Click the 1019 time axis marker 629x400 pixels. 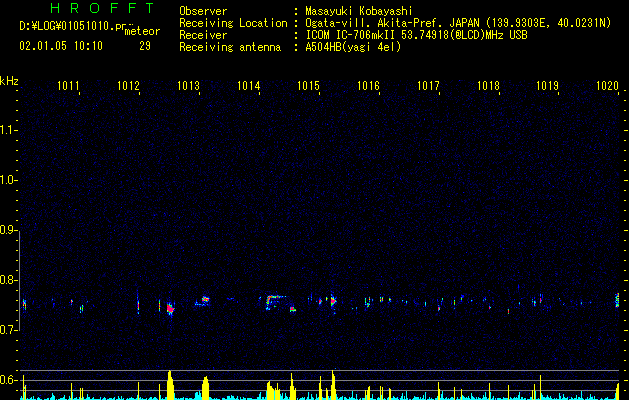tap(548, 86)
